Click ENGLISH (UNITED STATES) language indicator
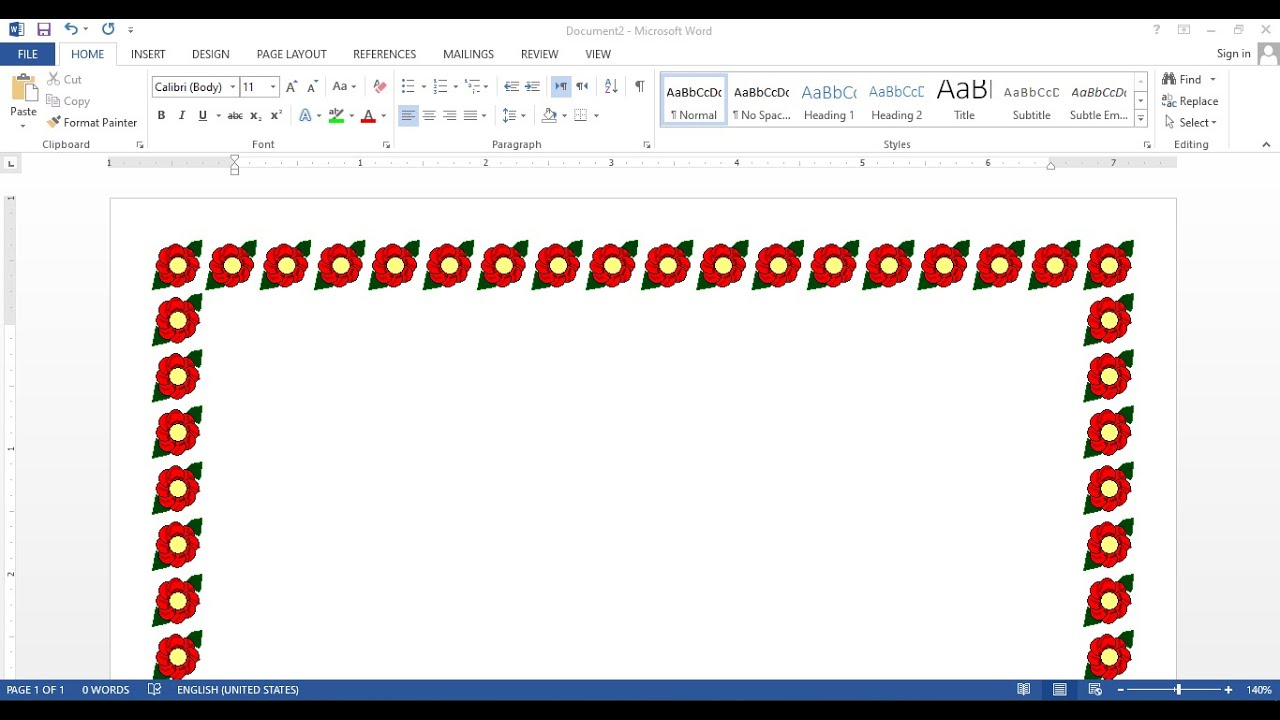This screenshot has height=720, width=1280. pyautogui.click(x=237, y=689)
